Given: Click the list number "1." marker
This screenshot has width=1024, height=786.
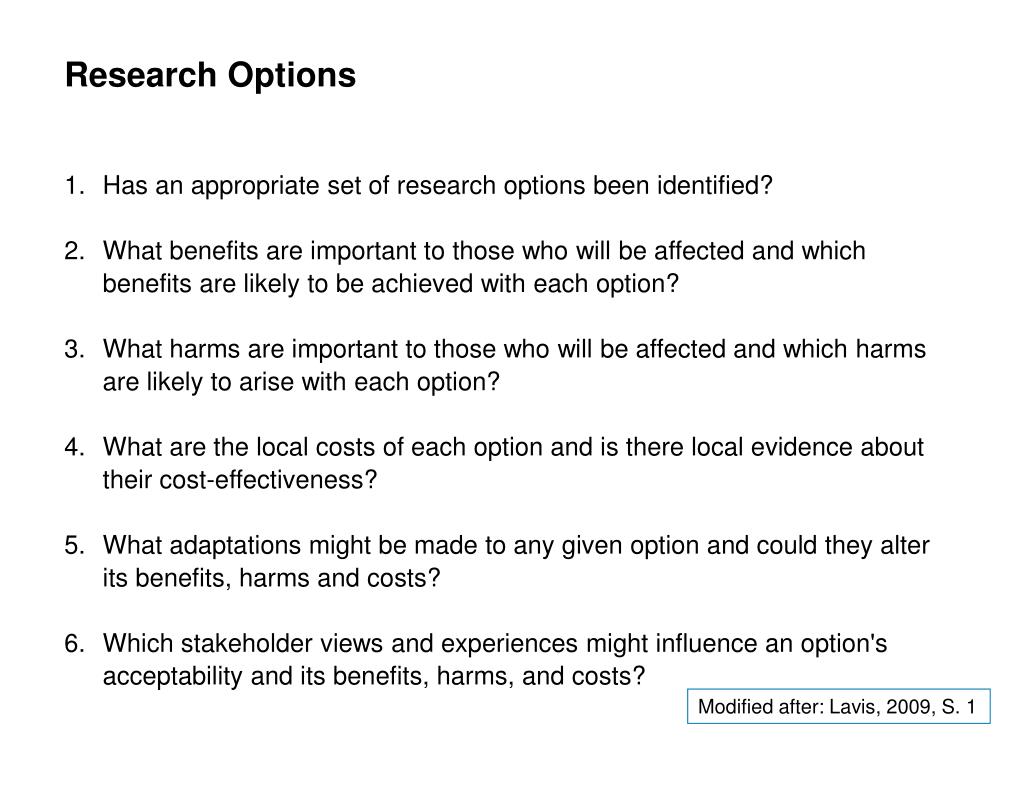Looking at the screenshot, I should coord(74,186).
